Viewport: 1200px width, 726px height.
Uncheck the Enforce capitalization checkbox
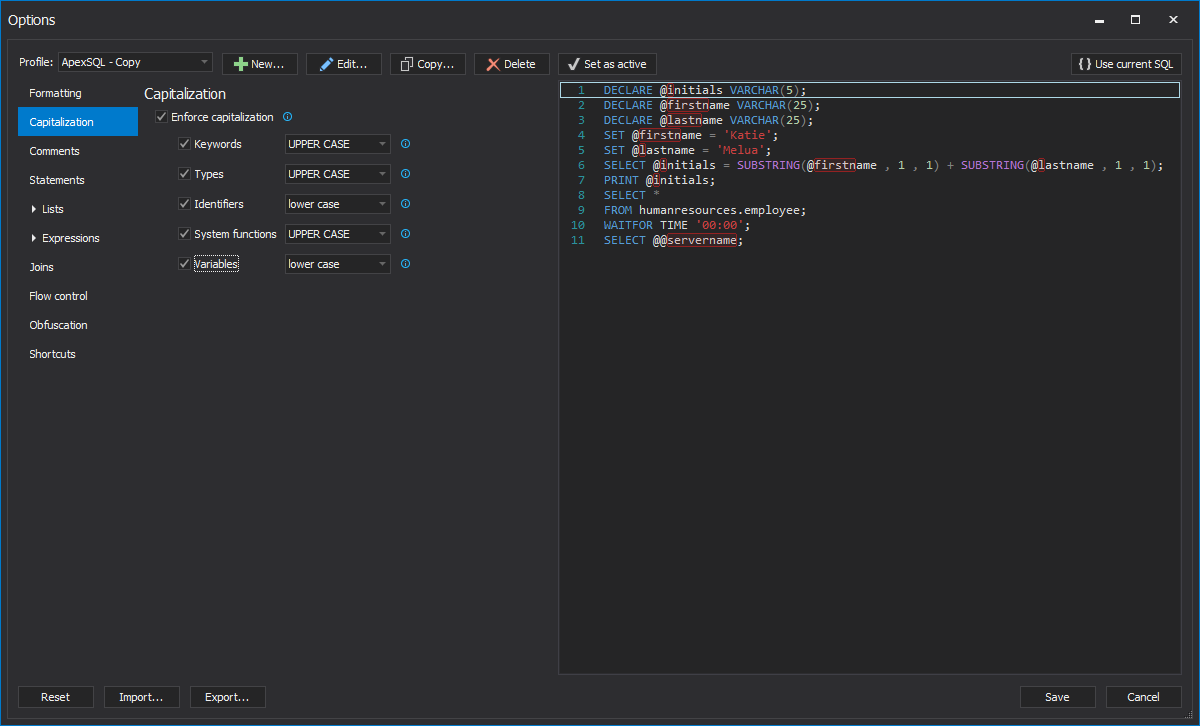(x=162, y=117)
